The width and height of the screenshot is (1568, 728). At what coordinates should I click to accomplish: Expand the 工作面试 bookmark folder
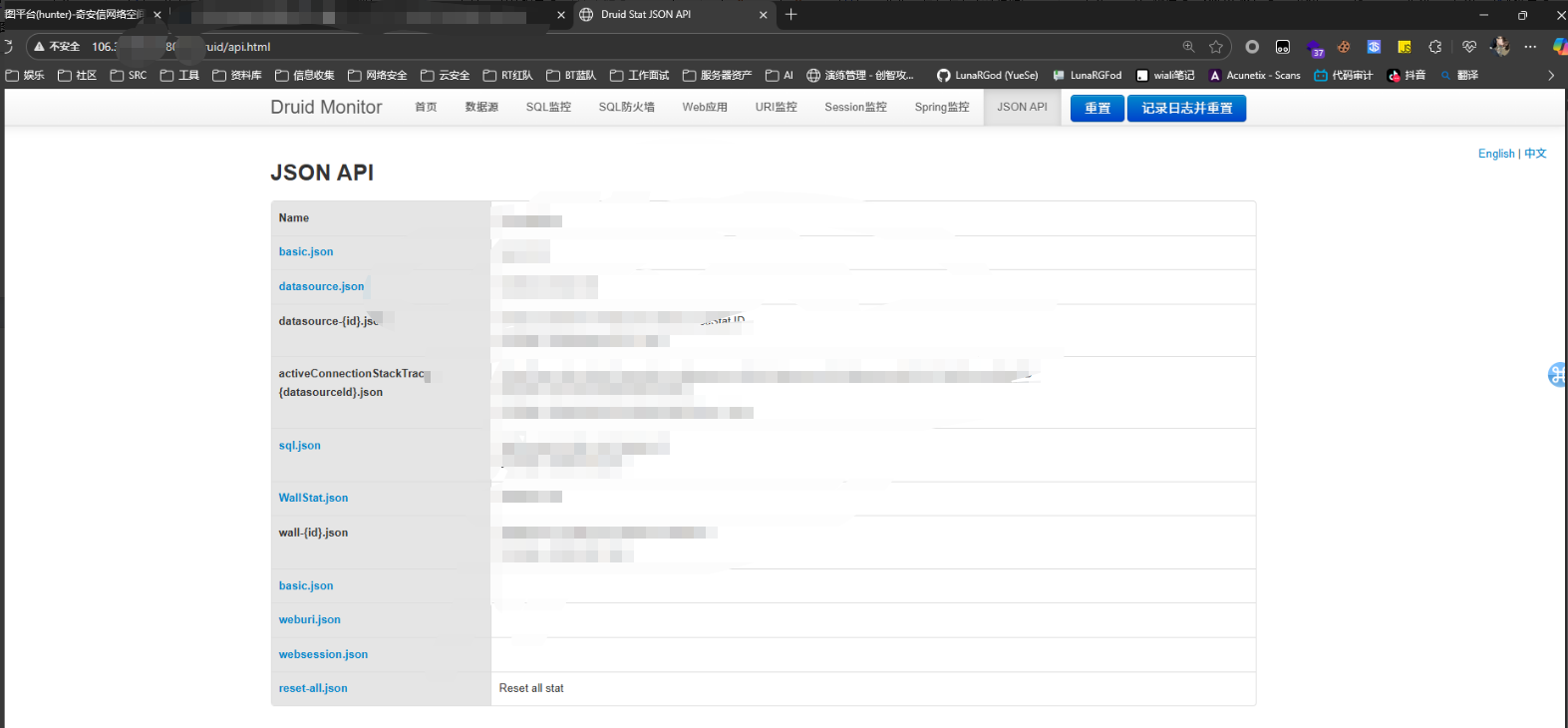tap(640, 76)
